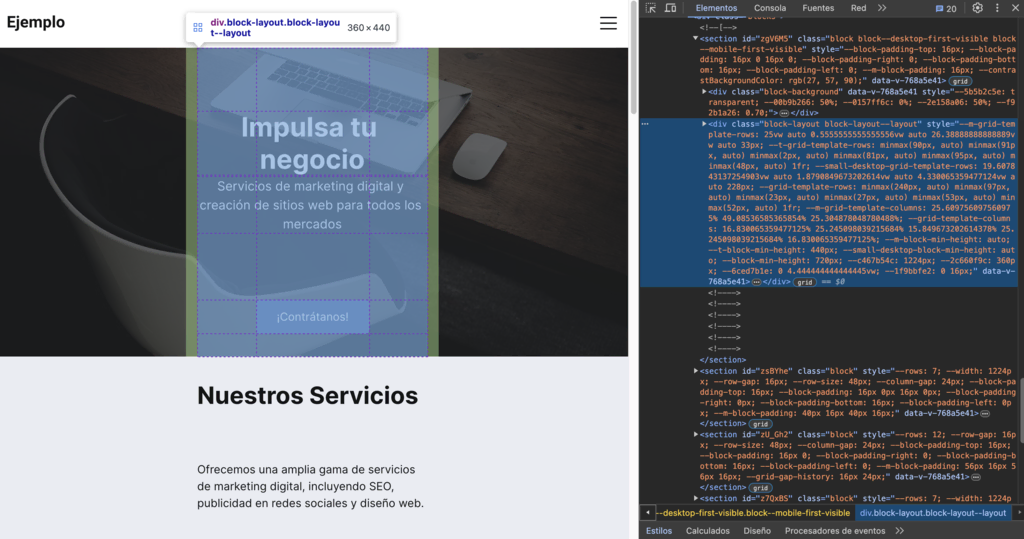Open the DevTools three-dot customize menu
Viewport: 1024px width, 539px height.
point(996,8)
